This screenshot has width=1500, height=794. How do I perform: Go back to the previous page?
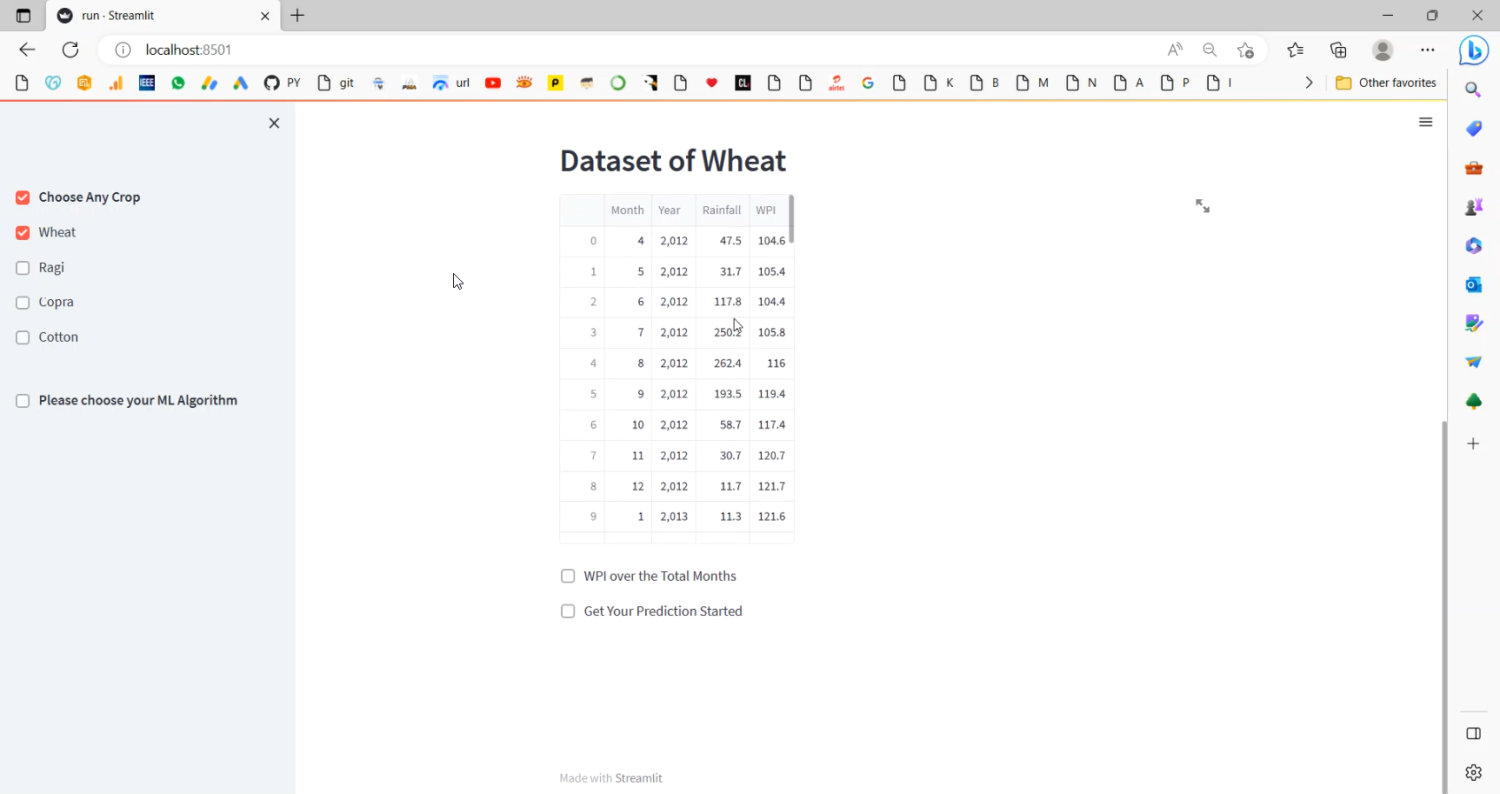tap(27, 50)
